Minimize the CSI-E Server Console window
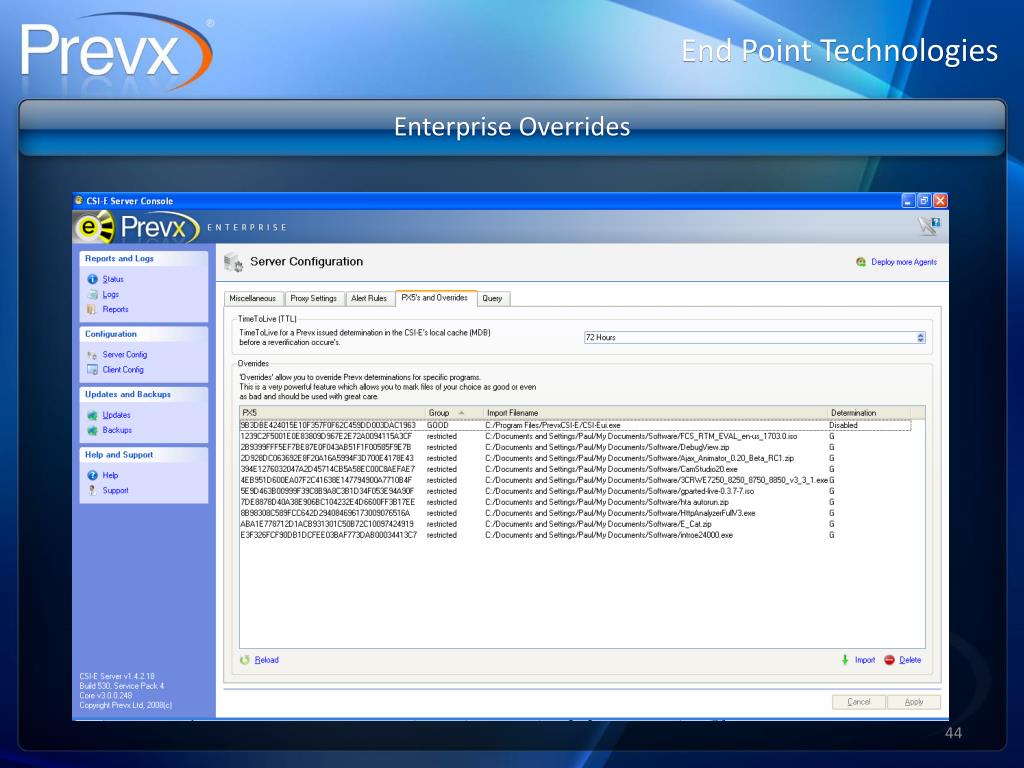1024x768 pixels. click(908, 200)
